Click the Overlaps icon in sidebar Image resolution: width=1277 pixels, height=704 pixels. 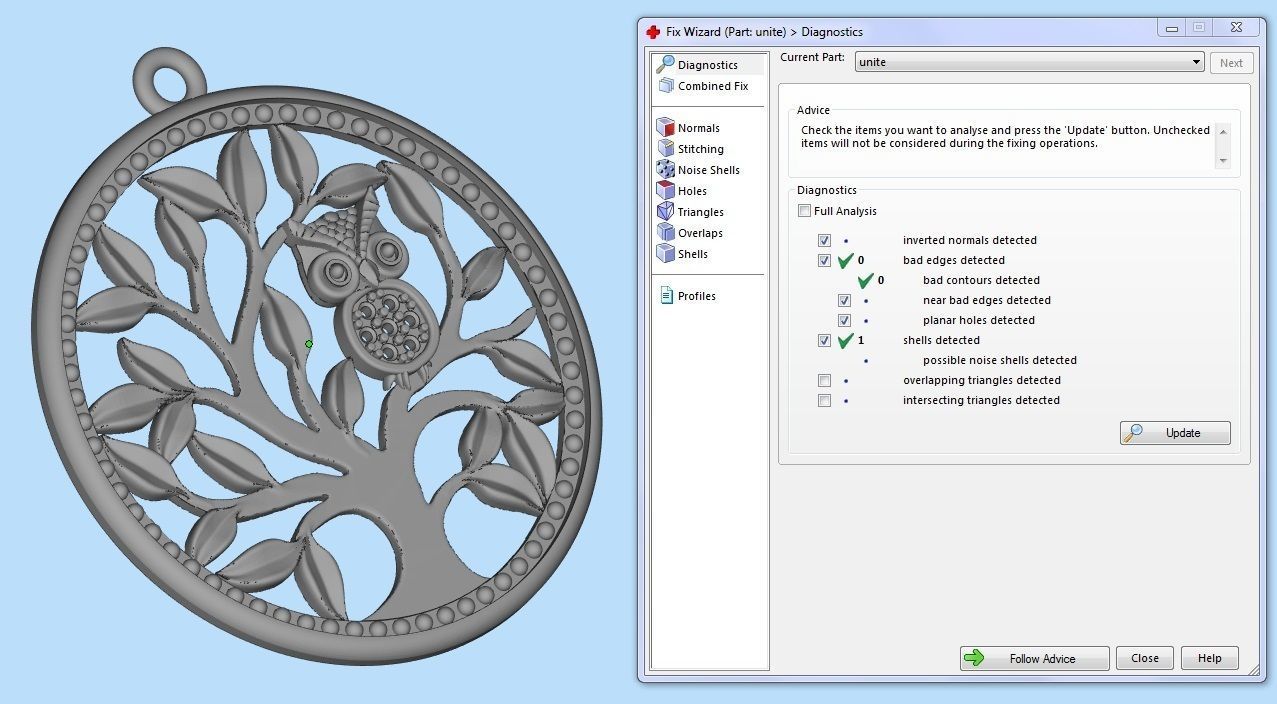click(x=665, y=233)
